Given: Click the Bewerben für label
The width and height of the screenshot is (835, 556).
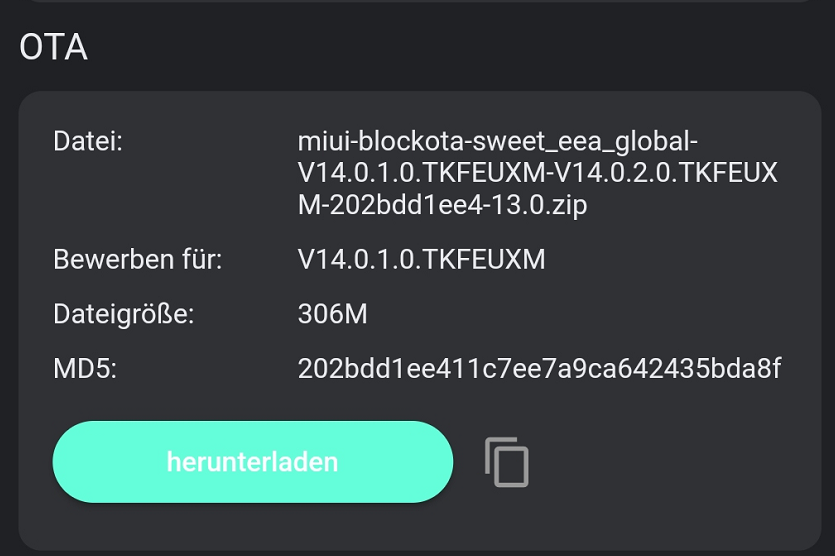Looking at the screenshot, I should coord(137,261).
